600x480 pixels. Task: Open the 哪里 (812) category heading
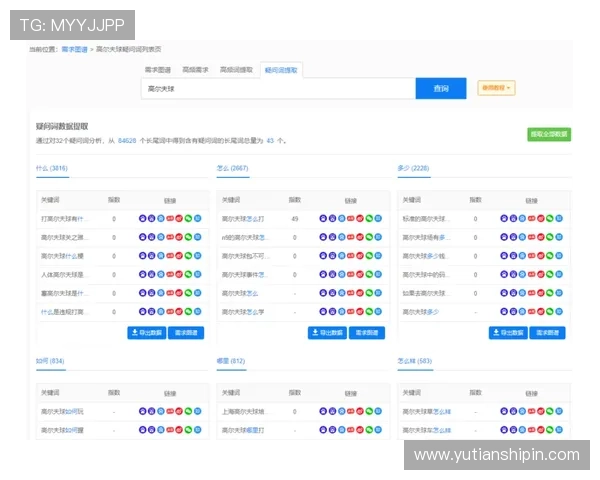(x=231, y=361)
